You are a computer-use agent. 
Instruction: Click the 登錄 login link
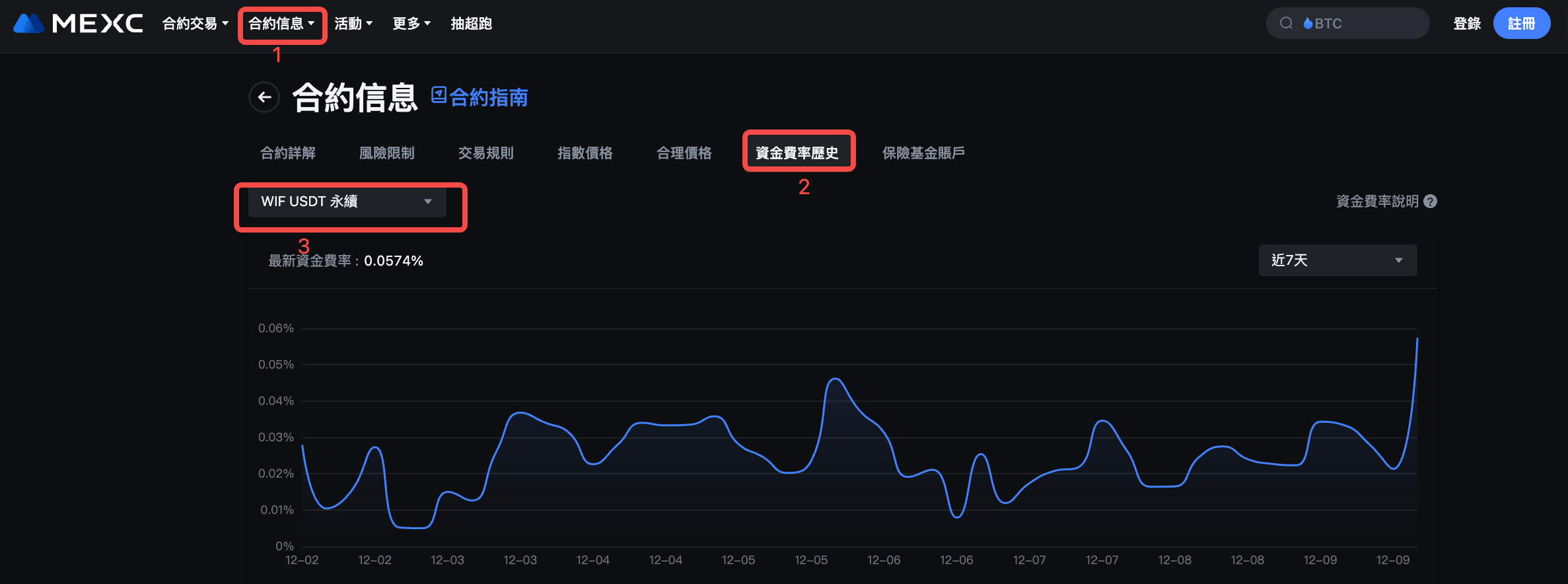[1467, 24]
